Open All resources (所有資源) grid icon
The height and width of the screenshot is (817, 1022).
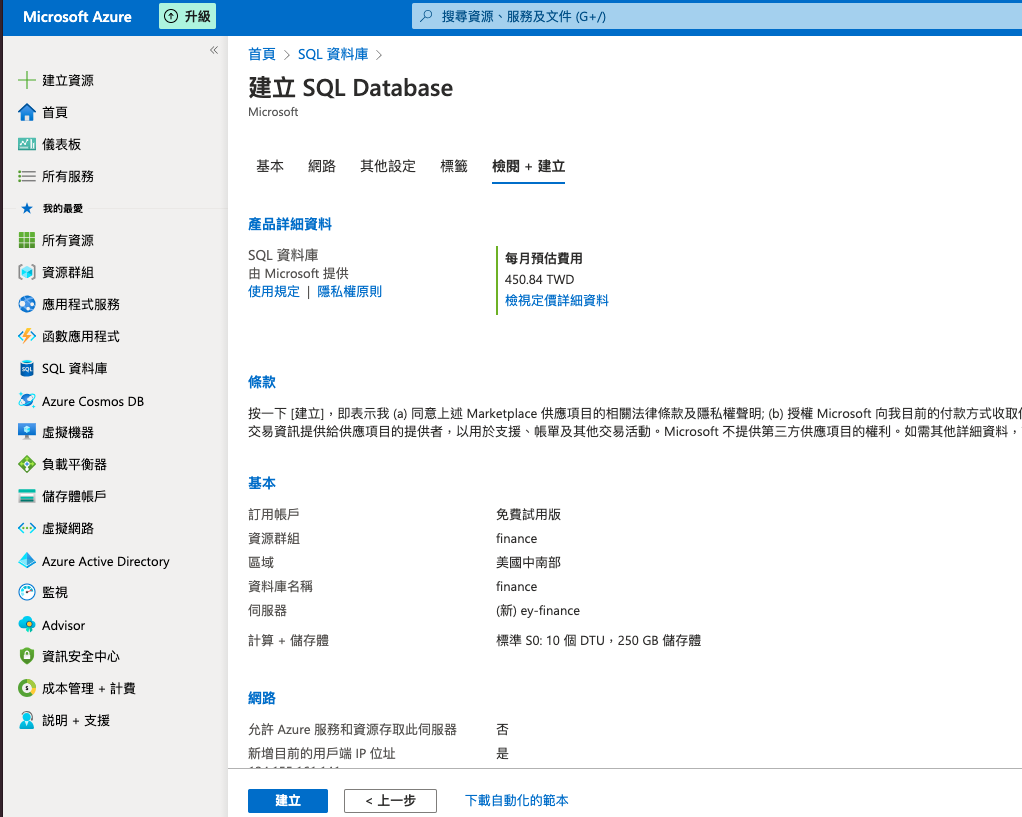[27, 240]
